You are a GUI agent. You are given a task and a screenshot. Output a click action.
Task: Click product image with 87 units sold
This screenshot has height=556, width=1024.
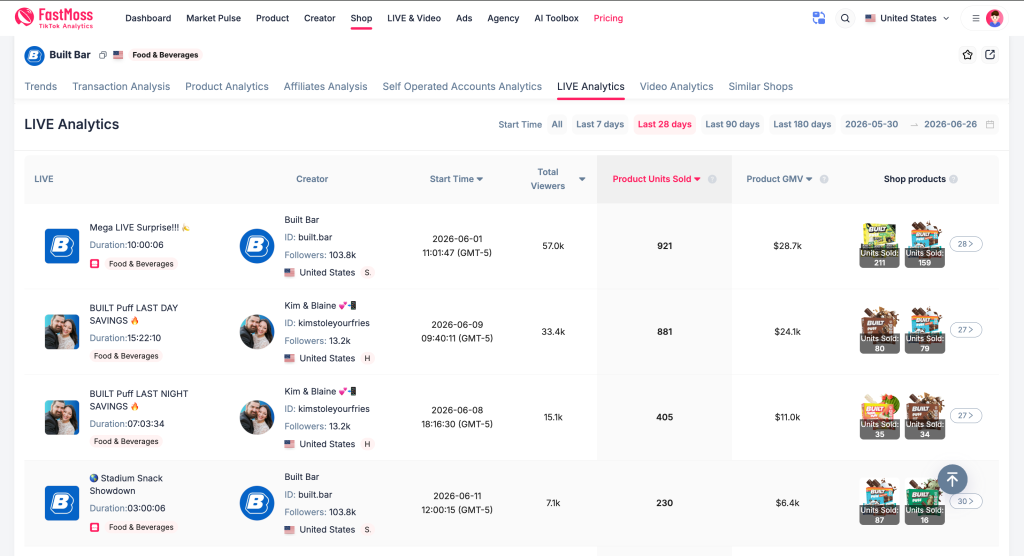[x=879, y=502]
